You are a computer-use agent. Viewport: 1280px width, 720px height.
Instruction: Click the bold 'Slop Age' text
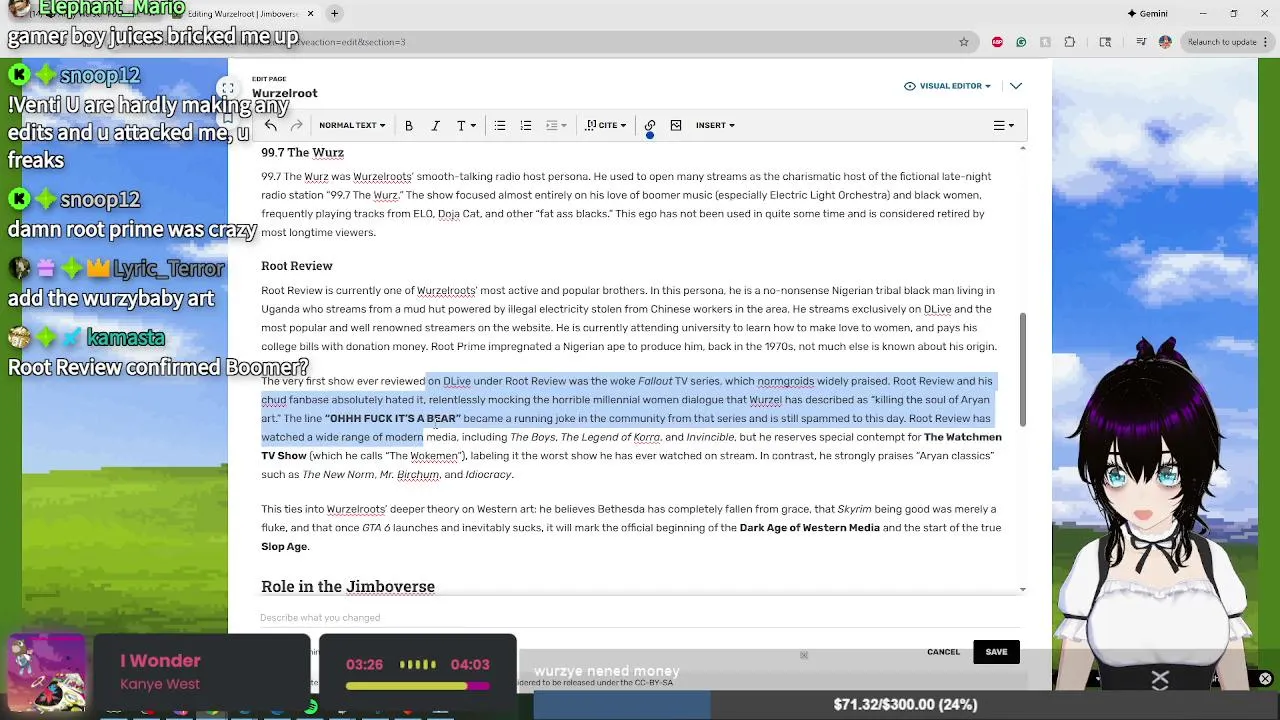pos(284,547)
